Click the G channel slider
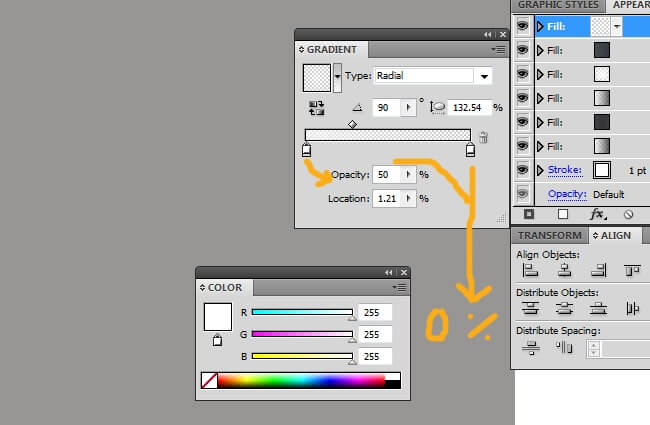Viewport: 650px width, 425px height. point(303,334)
